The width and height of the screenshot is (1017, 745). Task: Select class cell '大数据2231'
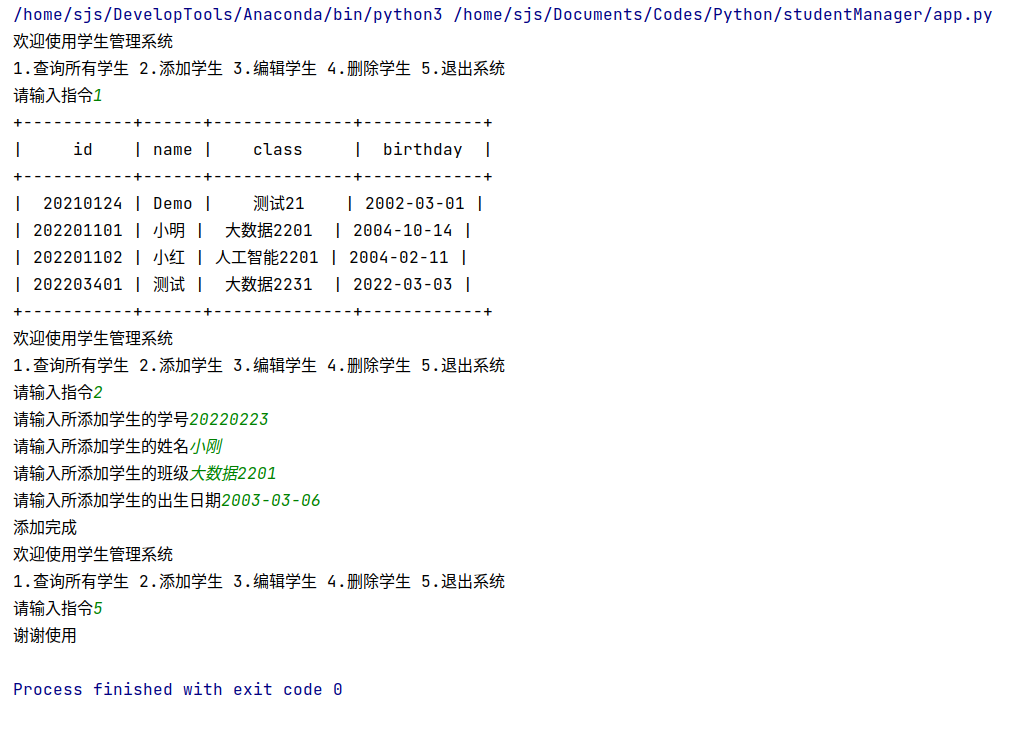[x=269, y=285]
